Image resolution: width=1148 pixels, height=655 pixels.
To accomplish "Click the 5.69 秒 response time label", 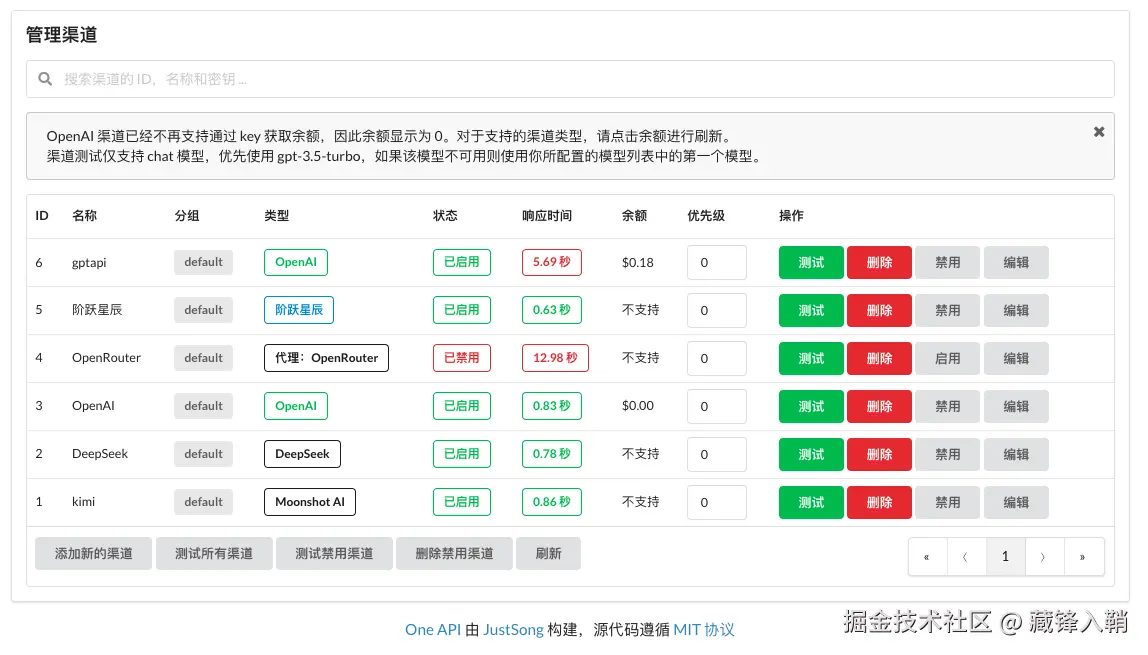I will click(x=551, y=262).
